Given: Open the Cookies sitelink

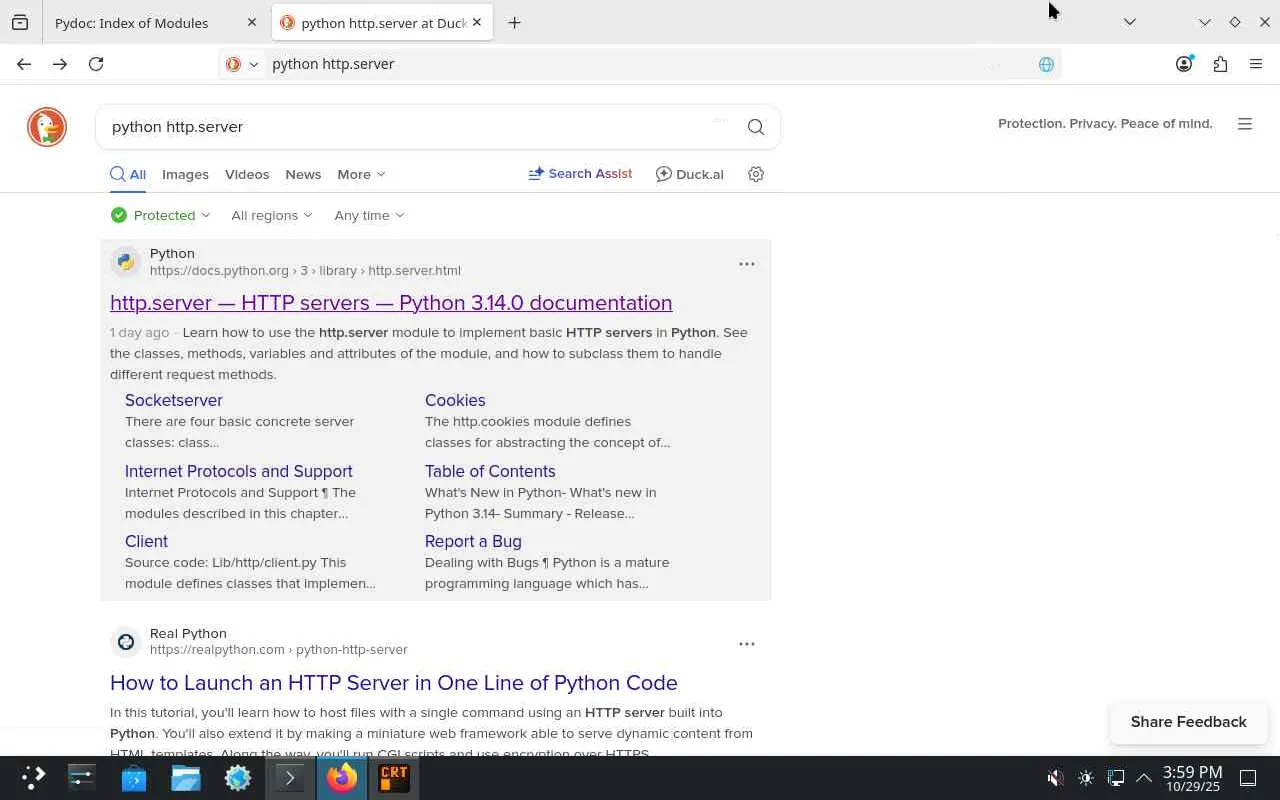Looking at the screenshot, I should 455,400.
